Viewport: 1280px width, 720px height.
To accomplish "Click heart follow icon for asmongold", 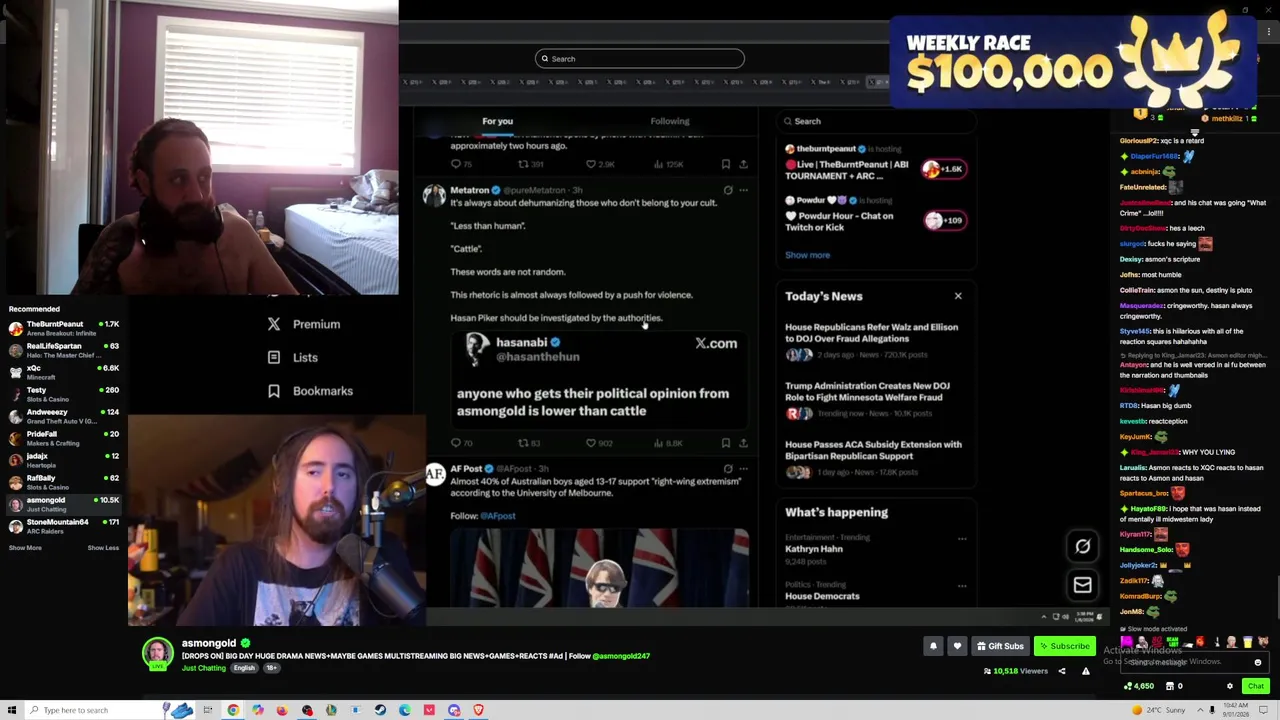I will pos(957,646).
